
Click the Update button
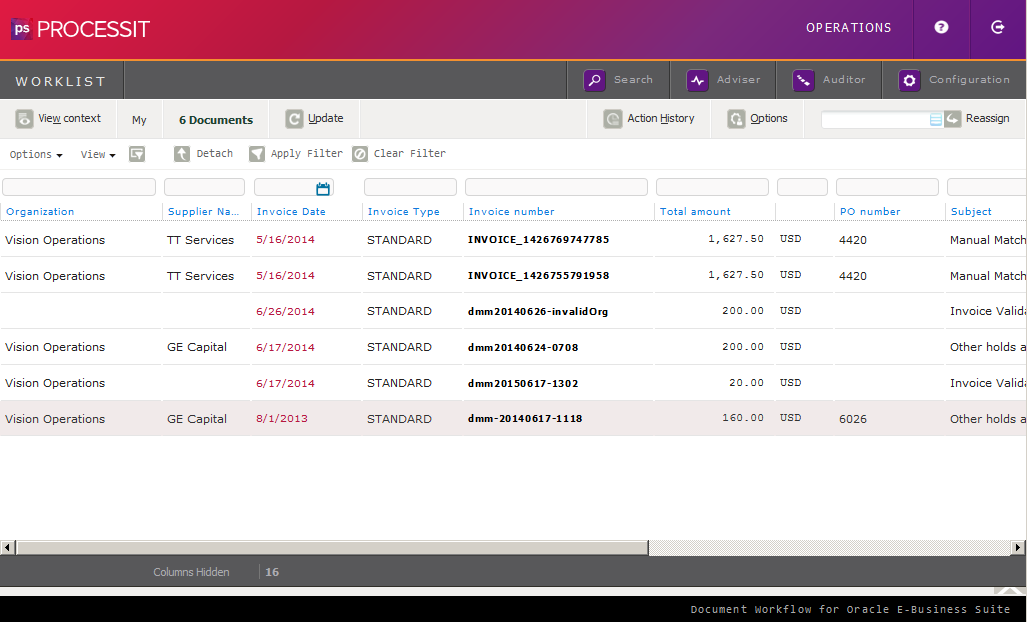(x=314, y=119)
